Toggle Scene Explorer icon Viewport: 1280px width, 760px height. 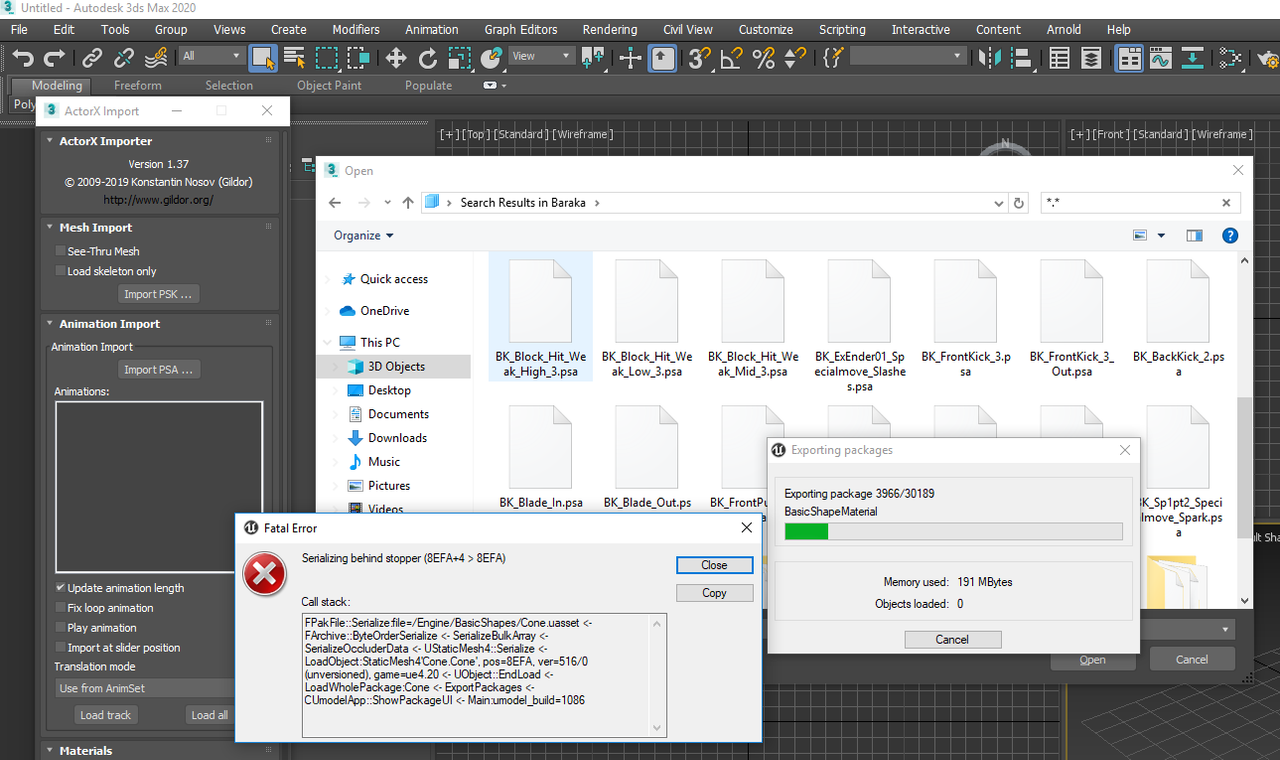coord(1059,58)
